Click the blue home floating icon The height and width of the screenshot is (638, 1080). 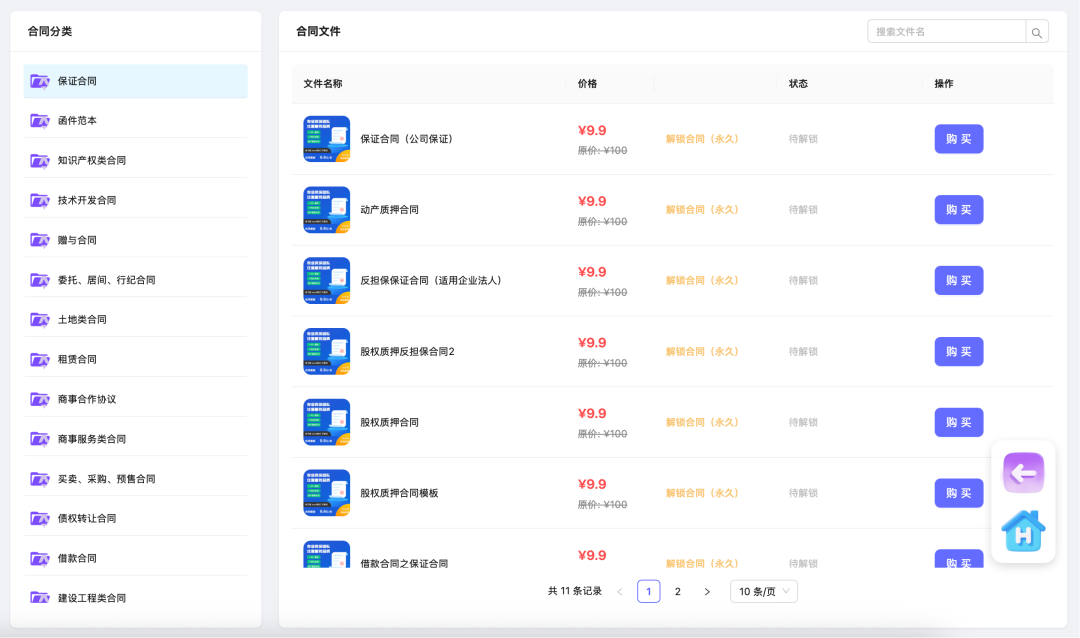tap(1023, 531)
